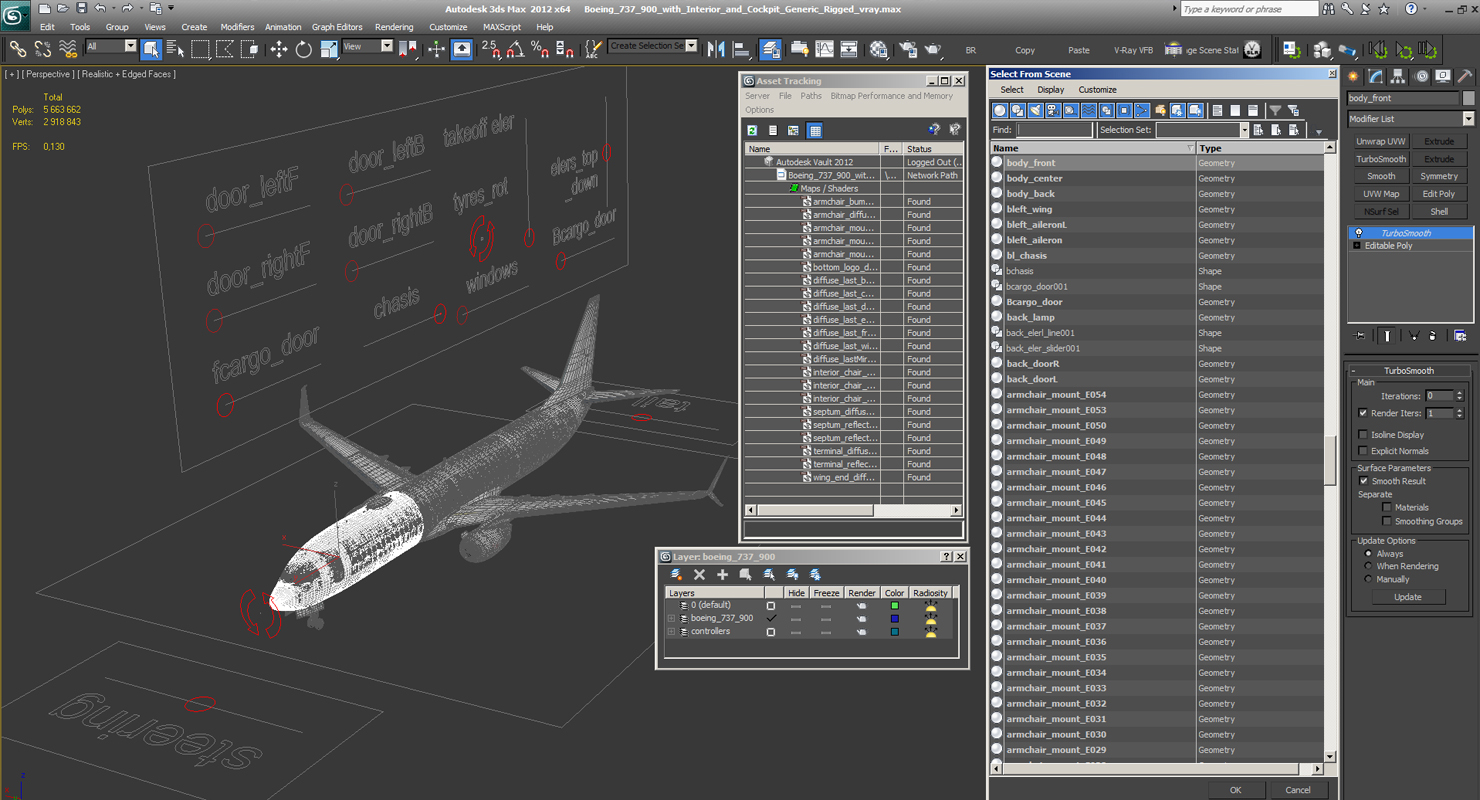Click the Mirror tool in main toolbar
Screen dimensions: 1480x800
[x=716, y=49]
